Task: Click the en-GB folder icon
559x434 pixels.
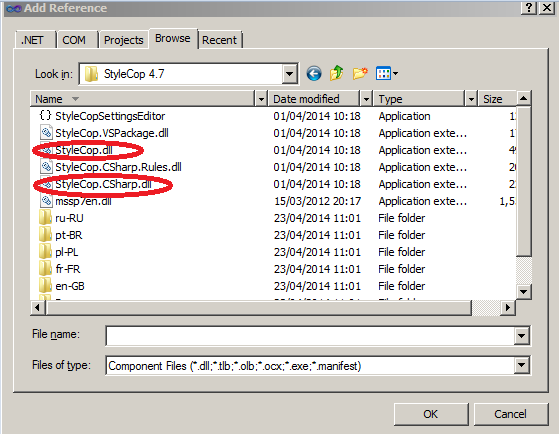Action: point(45,286)
